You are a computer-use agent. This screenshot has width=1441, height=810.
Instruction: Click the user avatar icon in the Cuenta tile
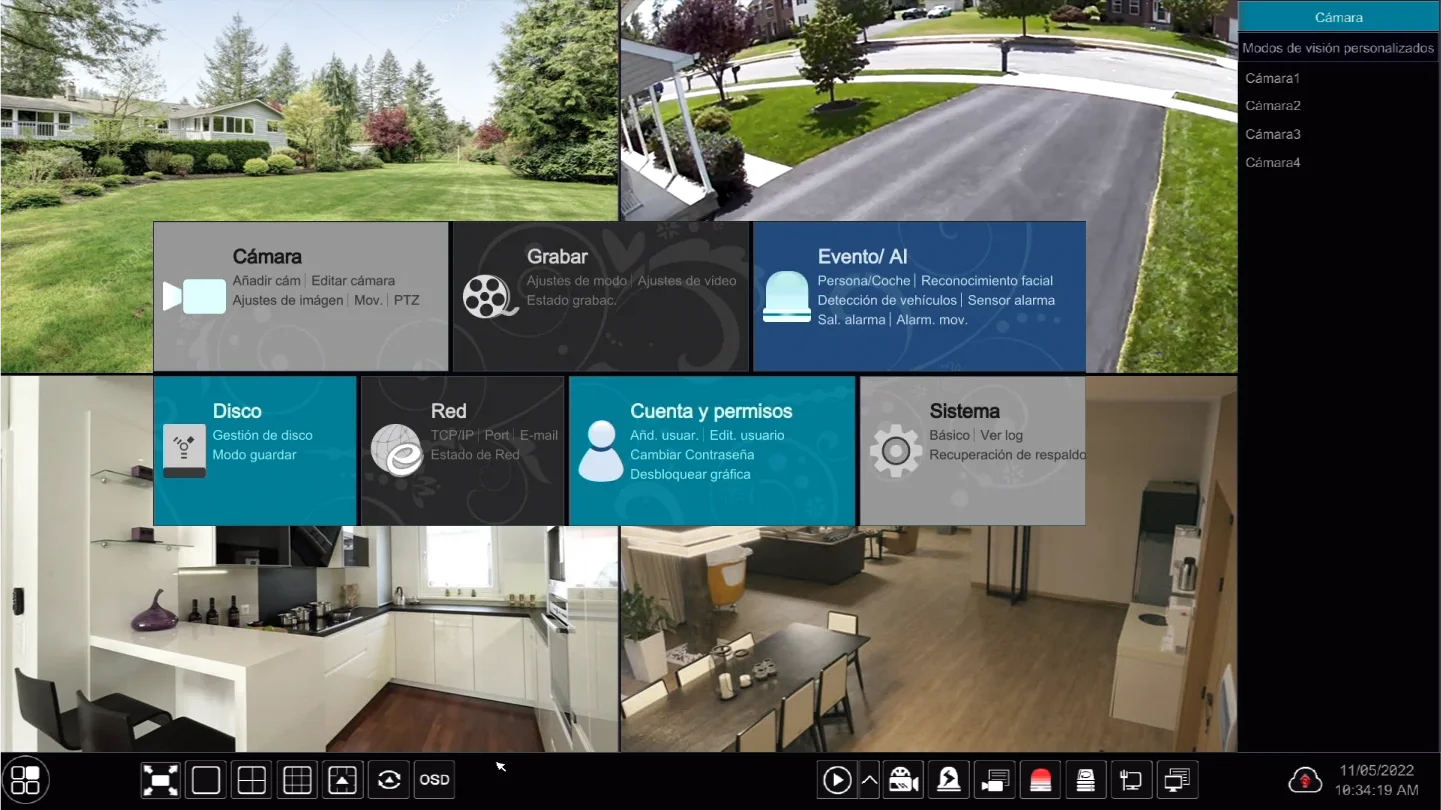[601, 451]
